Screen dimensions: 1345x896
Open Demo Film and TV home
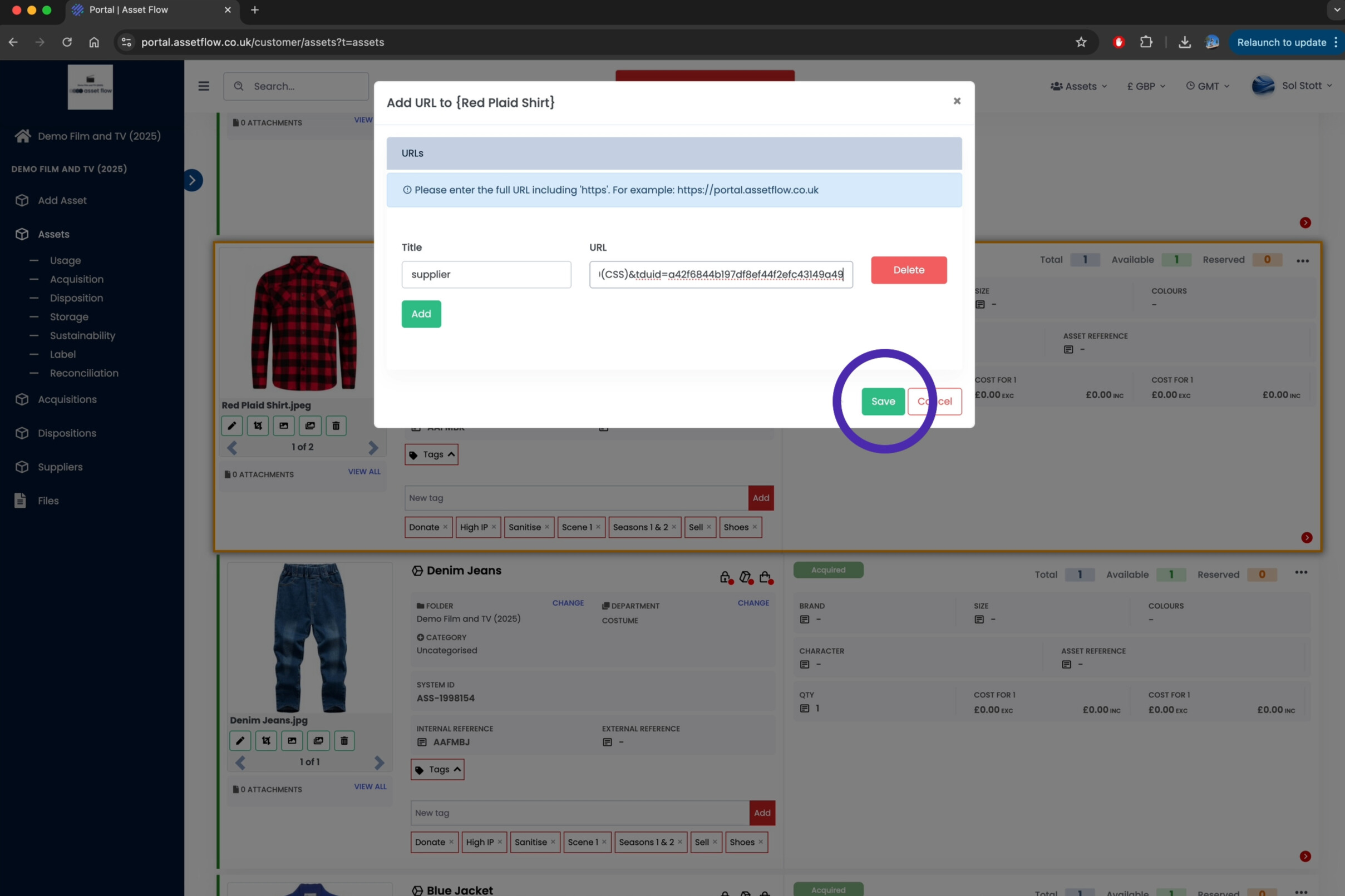coord(88,136)
